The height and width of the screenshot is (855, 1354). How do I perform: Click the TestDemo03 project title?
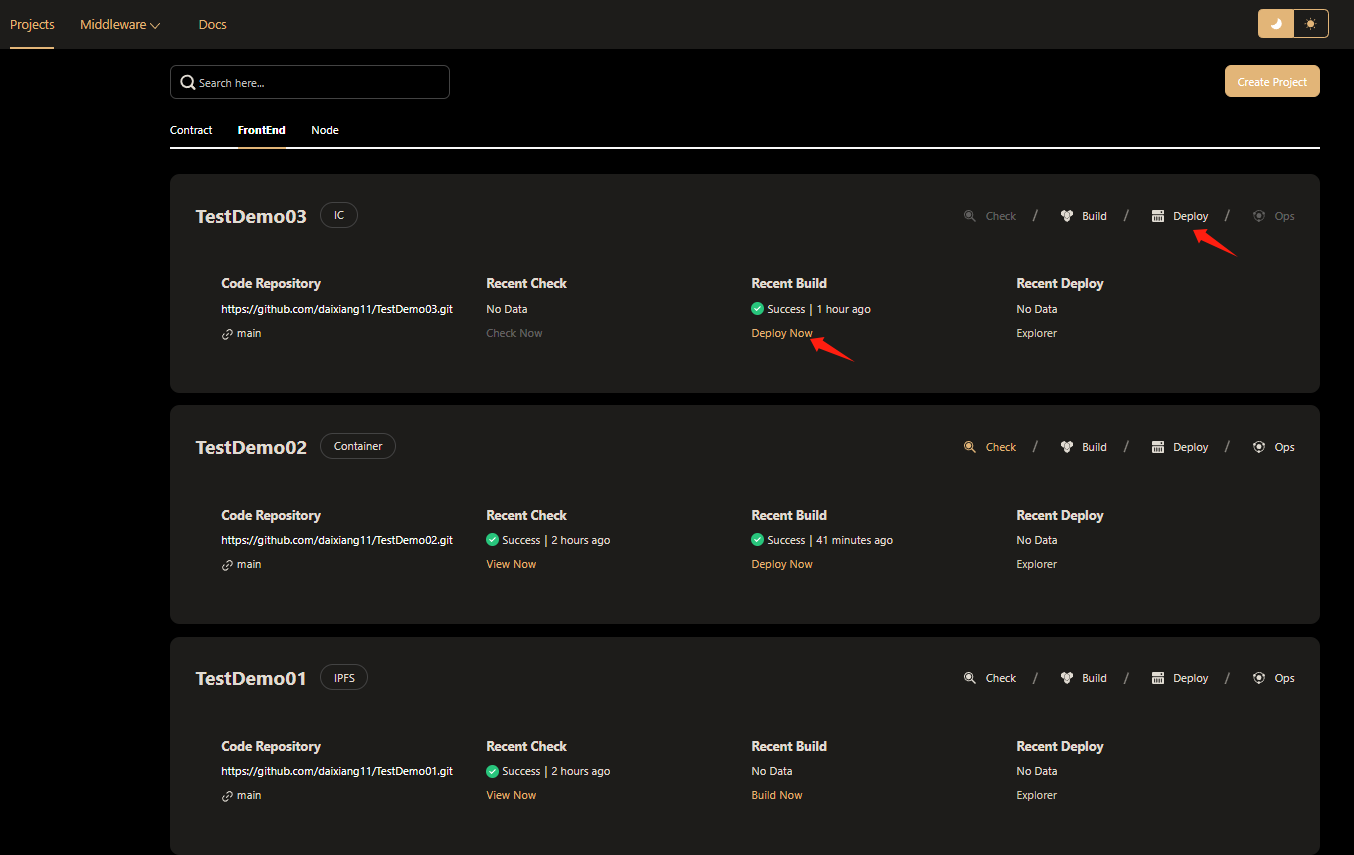tap(251, 216)
